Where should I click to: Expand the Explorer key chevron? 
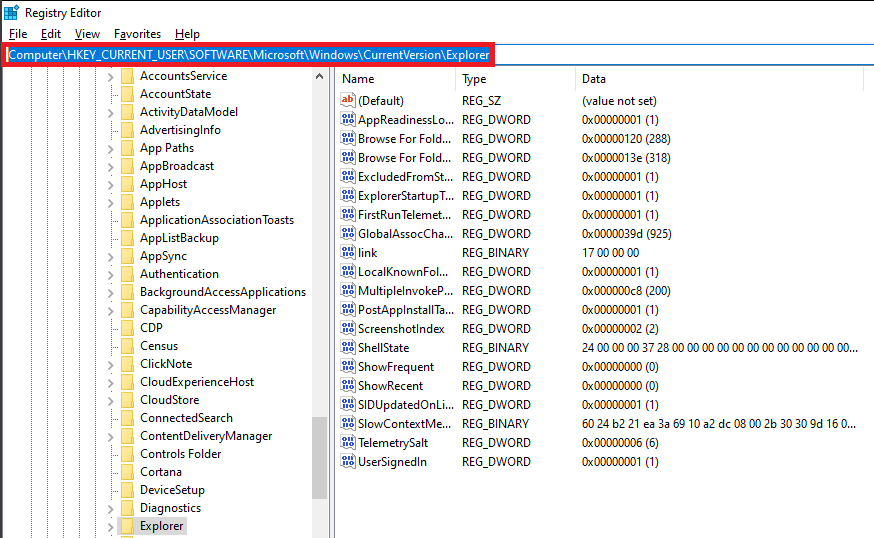click(111, 526)
